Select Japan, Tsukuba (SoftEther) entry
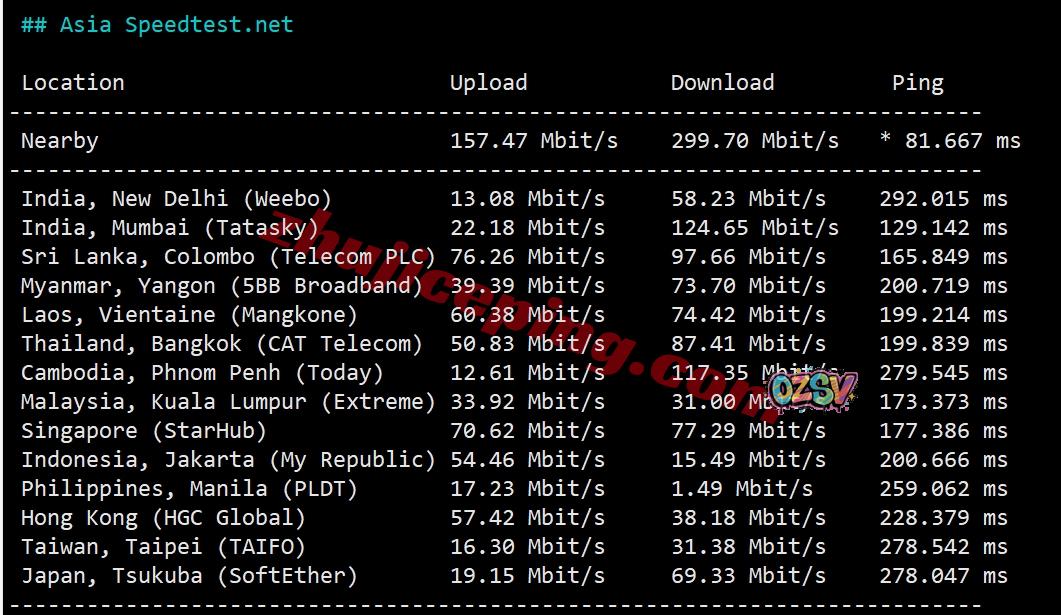Image resolution: width=1061 pixels, height=615 pixels. point(189,576)
